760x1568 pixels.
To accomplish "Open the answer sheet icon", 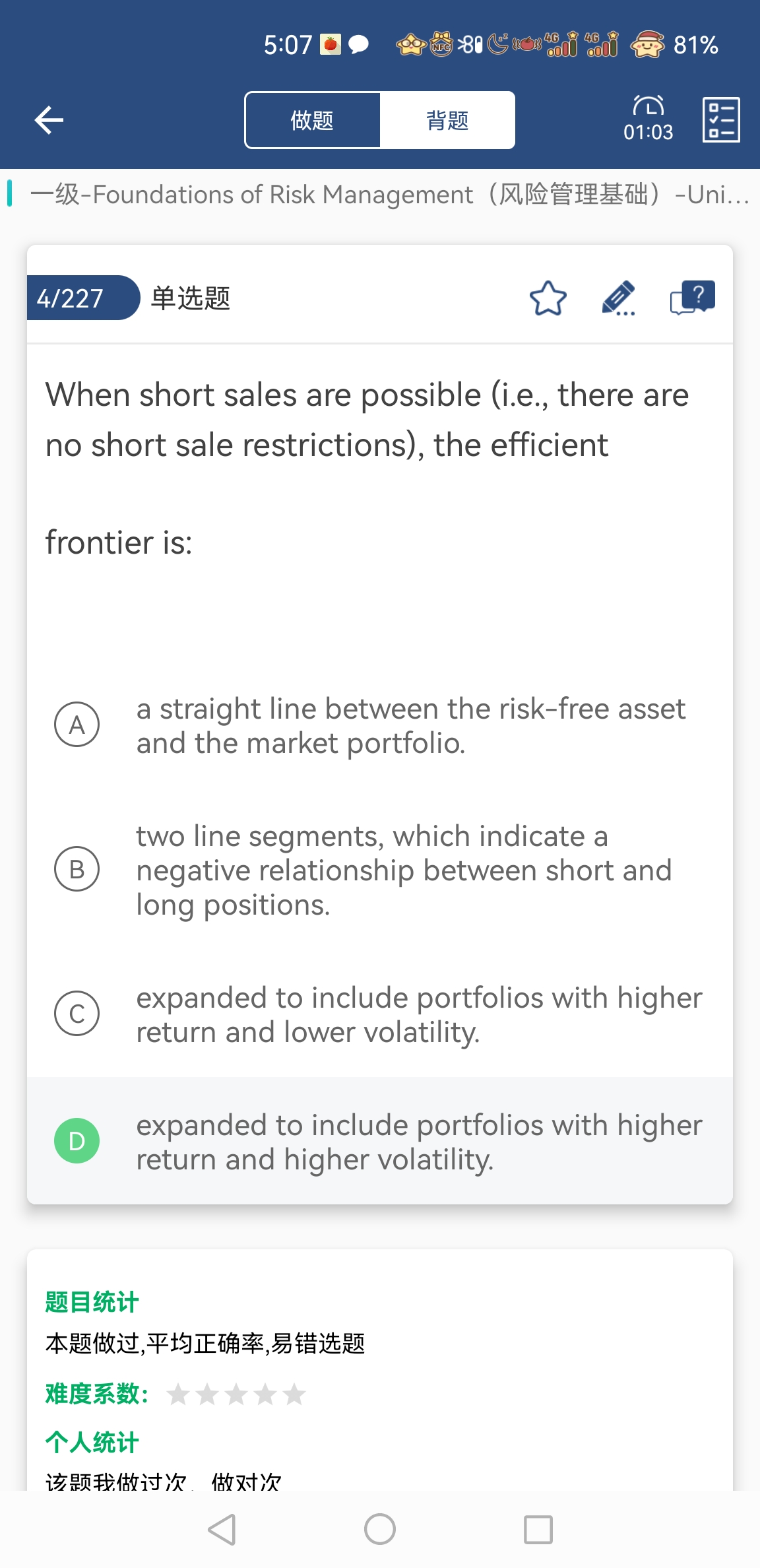I will pos(721,120).
